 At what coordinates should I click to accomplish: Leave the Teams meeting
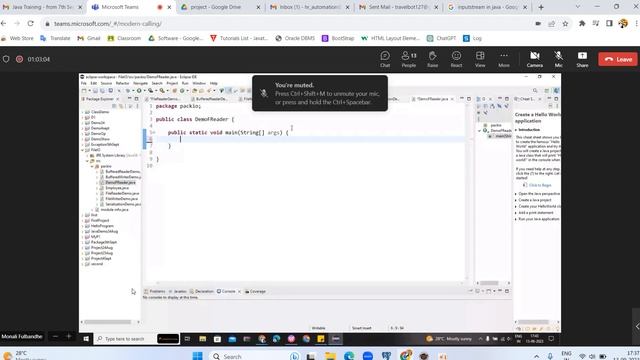pos(618,59)
